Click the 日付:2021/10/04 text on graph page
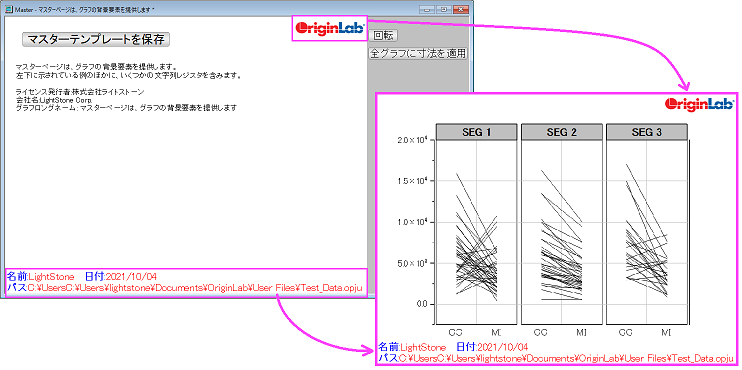Viewport: 742px width, 370px height. tap(492, 347)
